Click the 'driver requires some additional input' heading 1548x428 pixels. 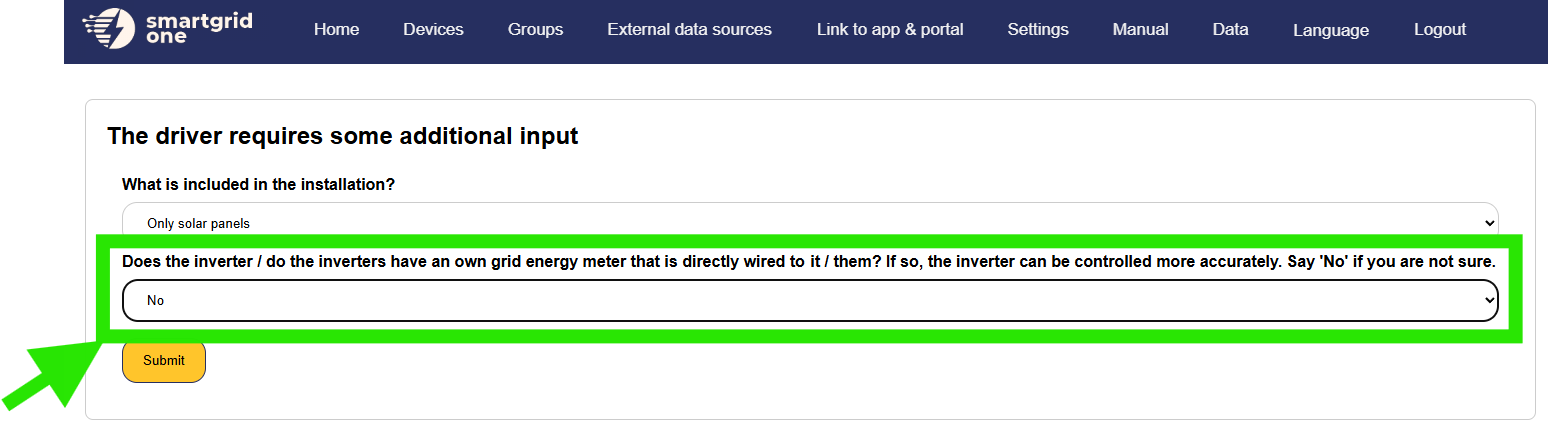342,136
